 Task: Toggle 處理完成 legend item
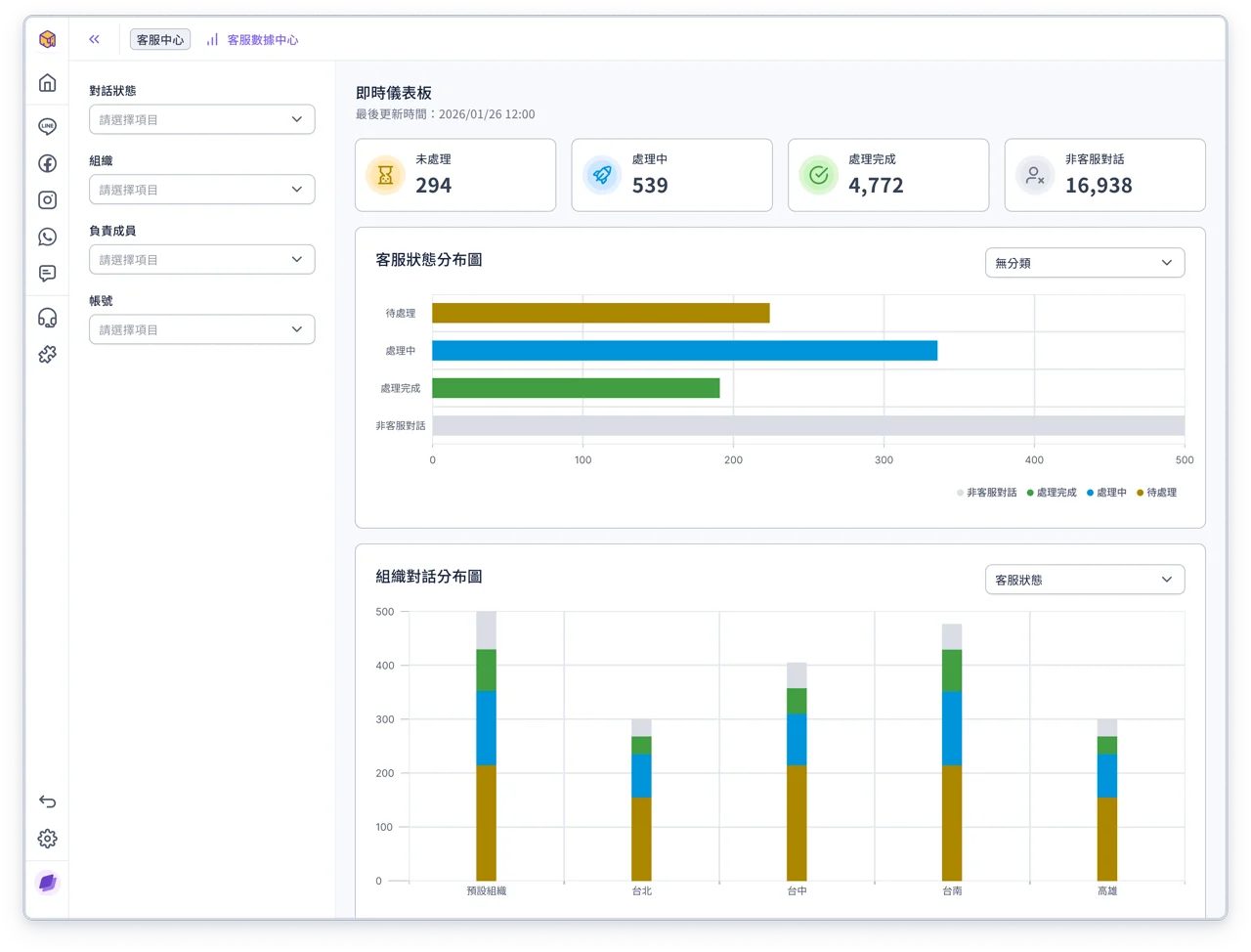[x=1052, y=493]
